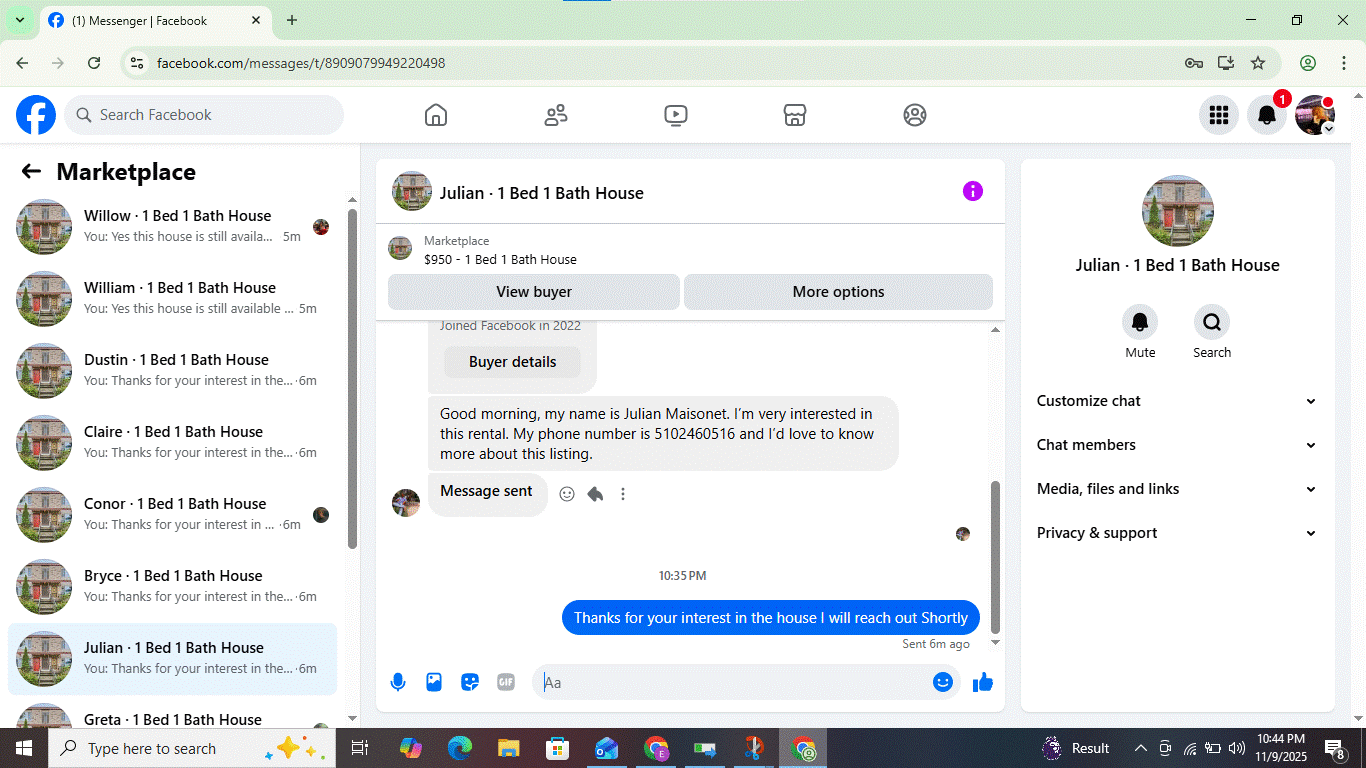Open Windows Start menu
Image resolution: width=1366 pixels, height=768 pixels.
[23, 748]
